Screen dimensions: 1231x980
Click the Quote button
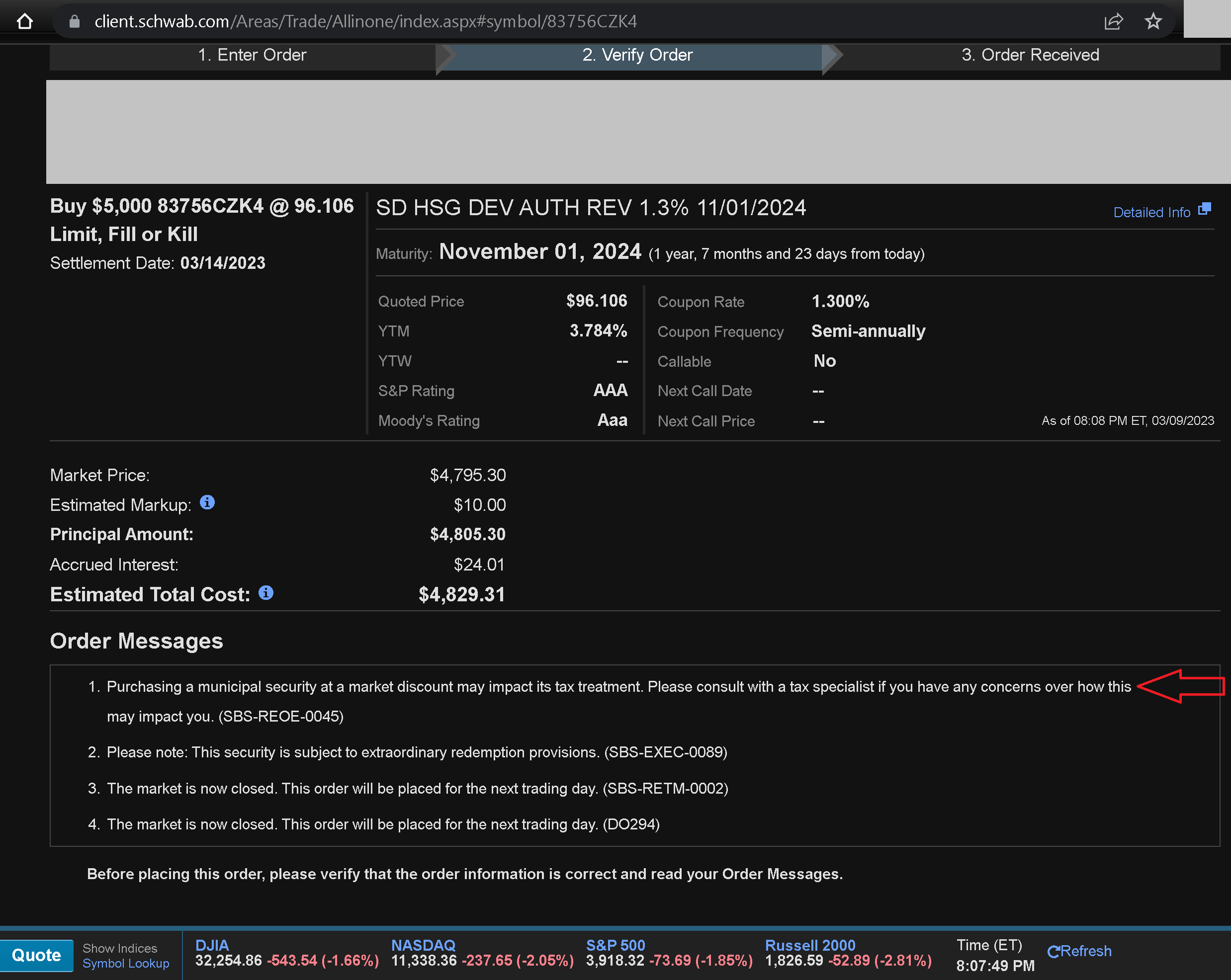pos(36,955)
